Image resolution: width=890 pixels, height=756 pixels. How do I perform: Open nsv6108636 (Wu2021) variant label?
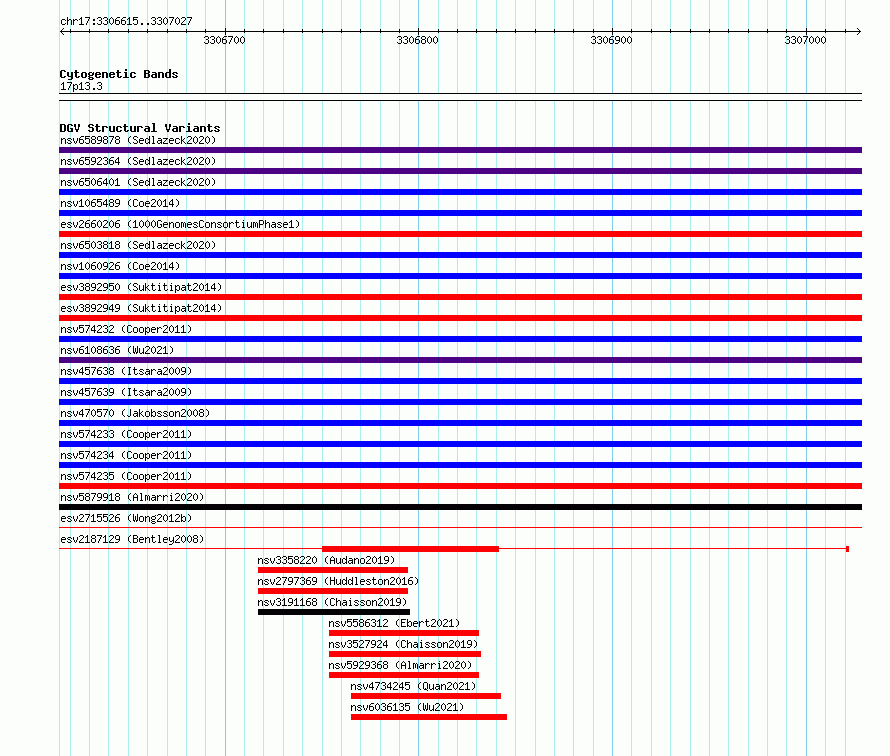tap(117, 350)
